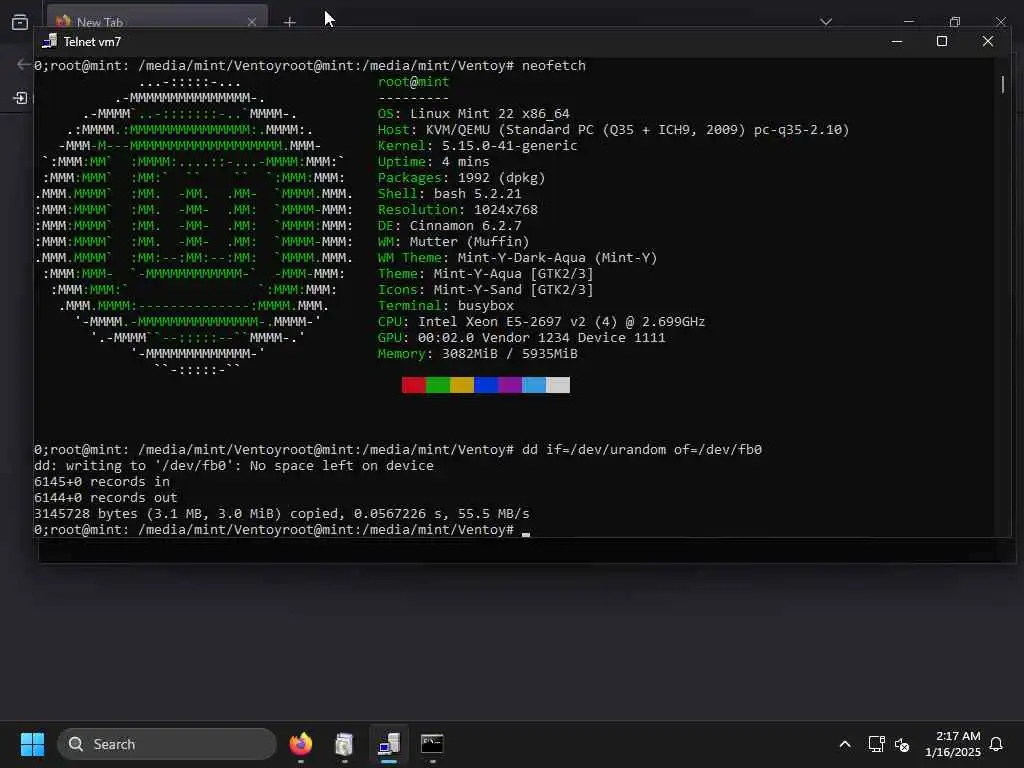
Task: Click the Telnet vm7 title bar icon
Action: point(50,41)
